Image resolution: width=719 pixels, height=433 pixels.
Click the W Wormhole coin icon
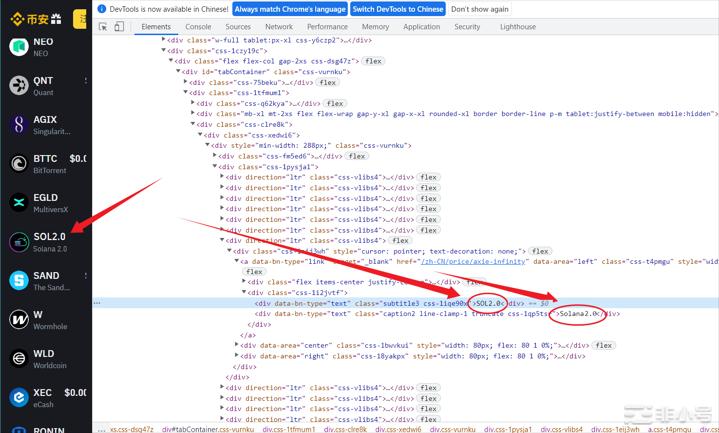(x=19, y=320)
